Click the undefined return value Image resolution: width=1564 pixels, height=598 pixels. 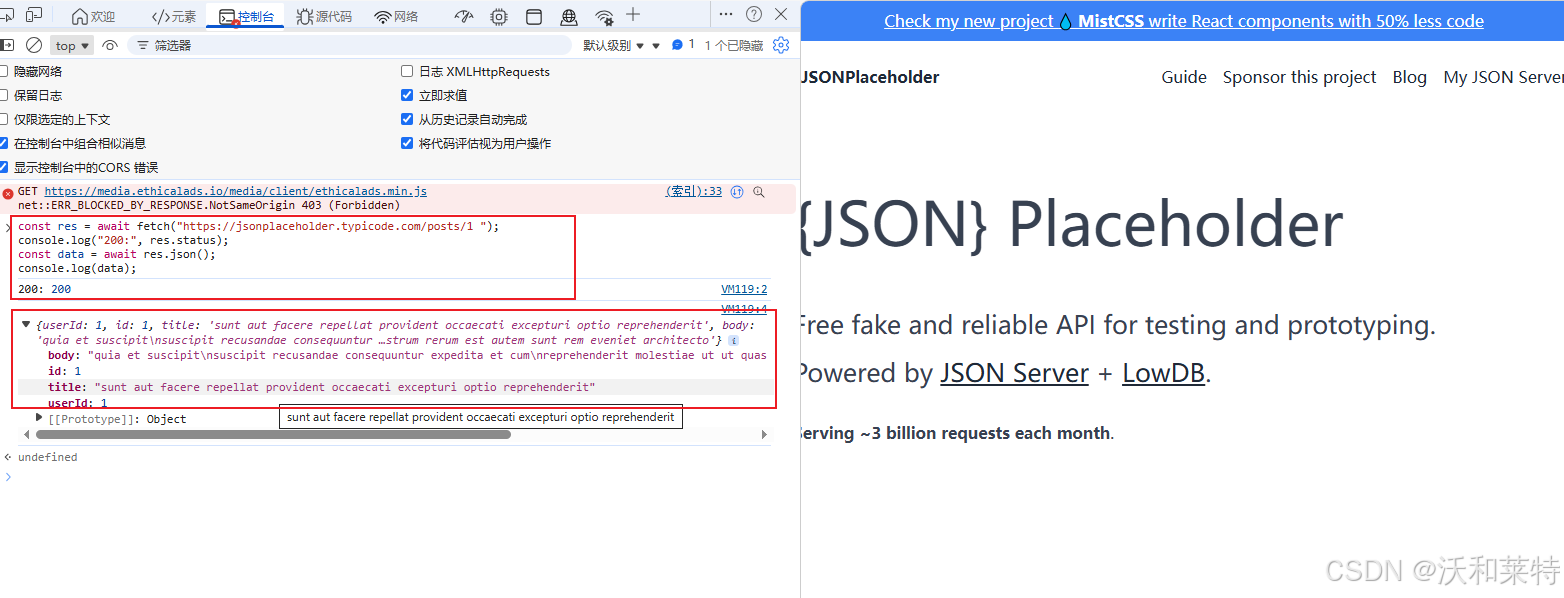(47, 457)
